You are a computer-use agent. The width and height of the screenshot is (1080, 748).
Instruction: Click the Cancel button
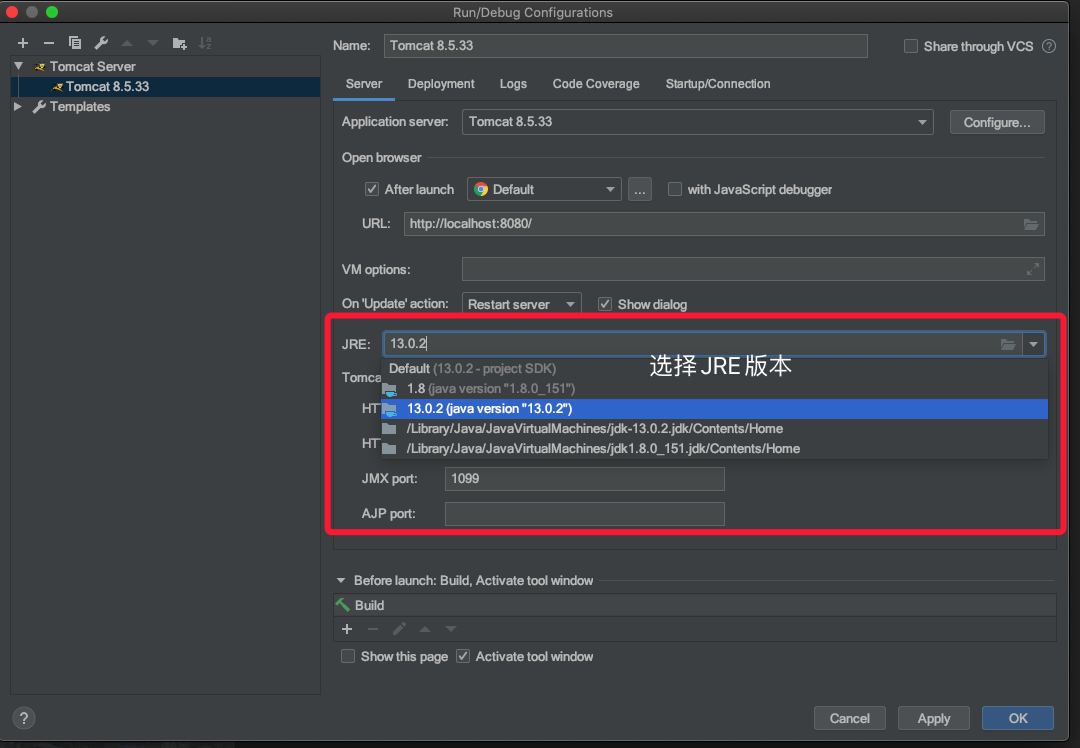tap(849, 718)
